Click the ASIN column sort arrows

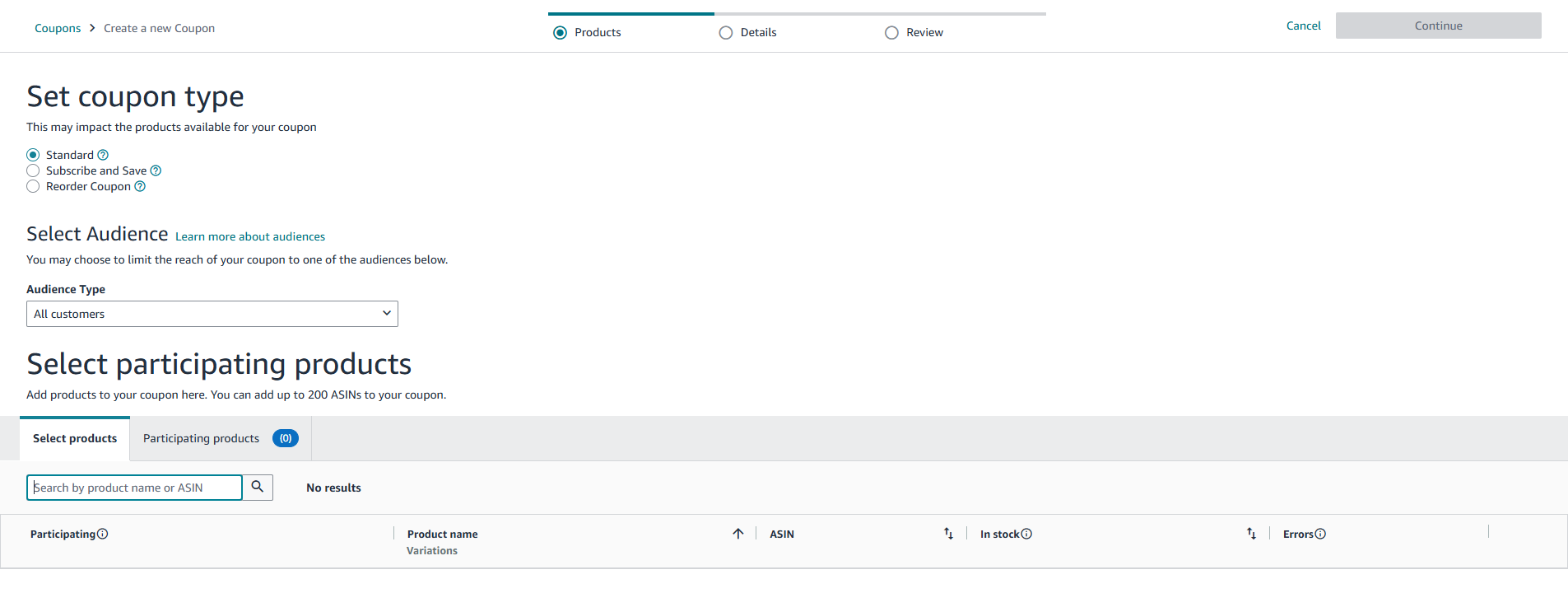[x=948, y=534]
